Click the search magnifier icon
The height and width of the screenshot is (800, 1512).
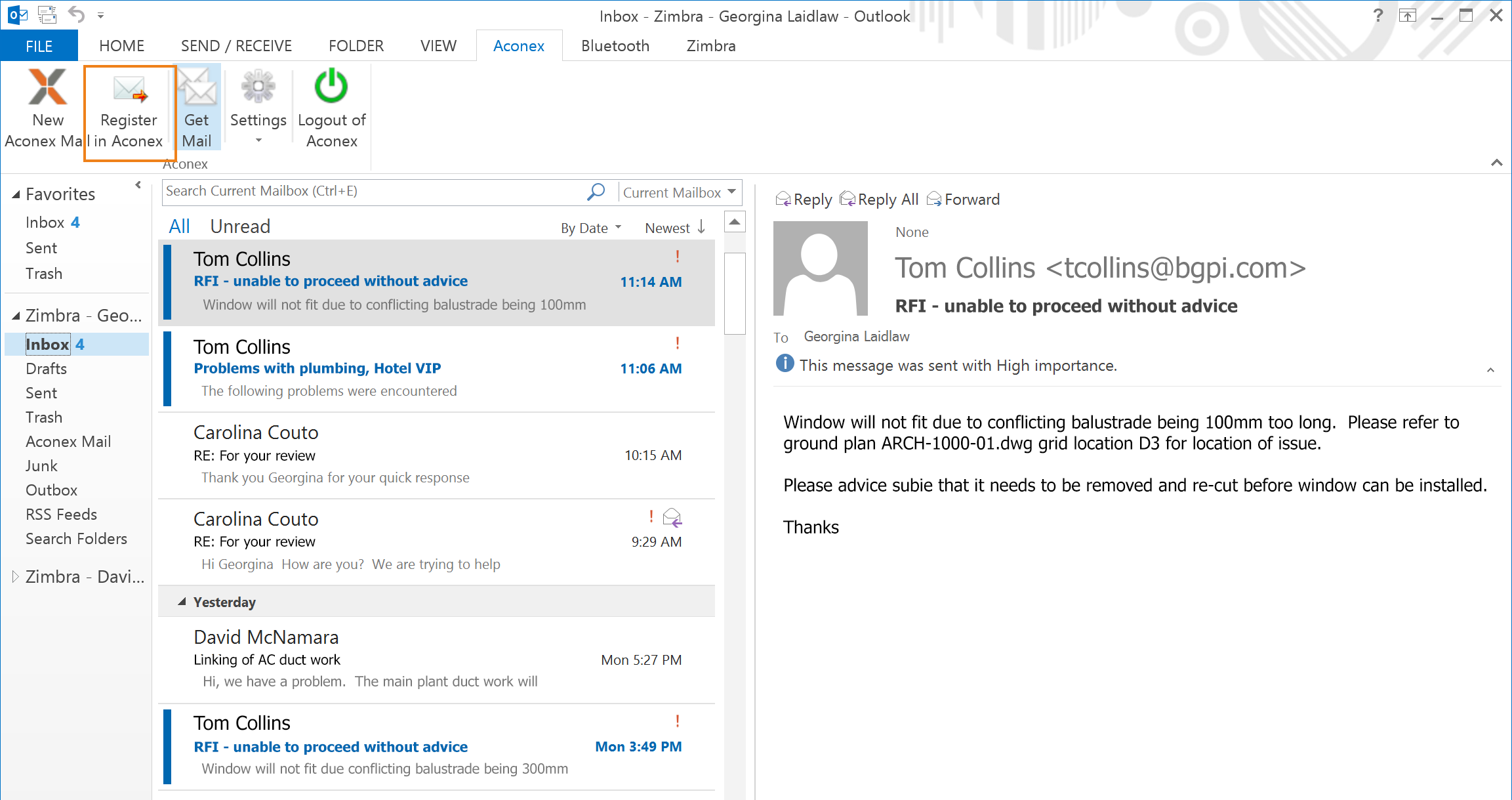click(596, 192)
